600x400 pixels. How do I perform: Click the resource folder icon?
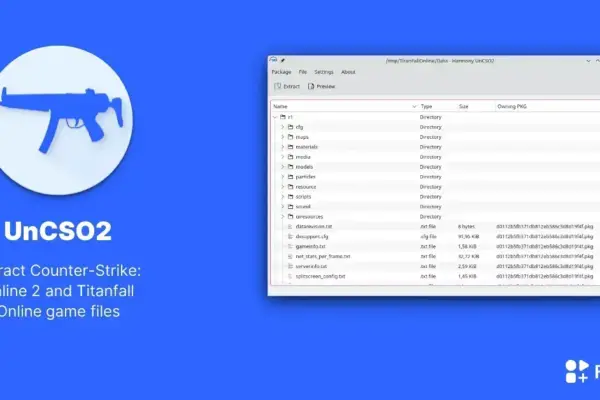tap(290, 187)
